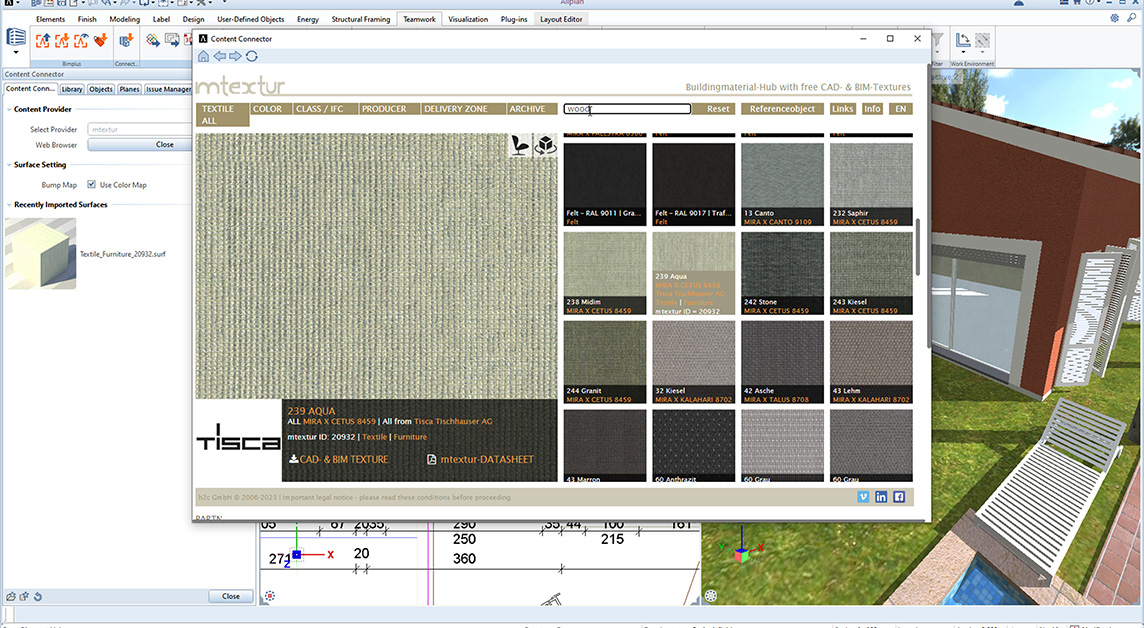
Task: Switch to the Objects palette tab
Action: (101, 89)
